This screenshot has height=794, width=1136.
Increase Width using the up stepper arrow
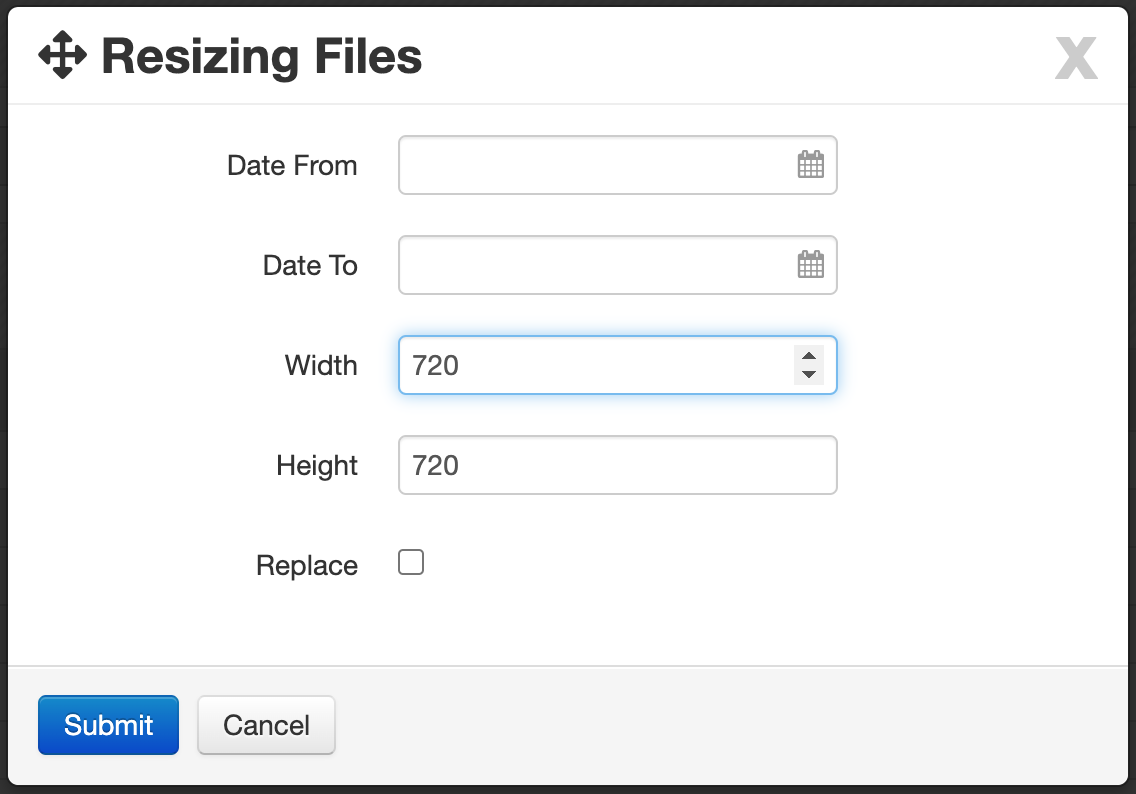pos(809,356)
